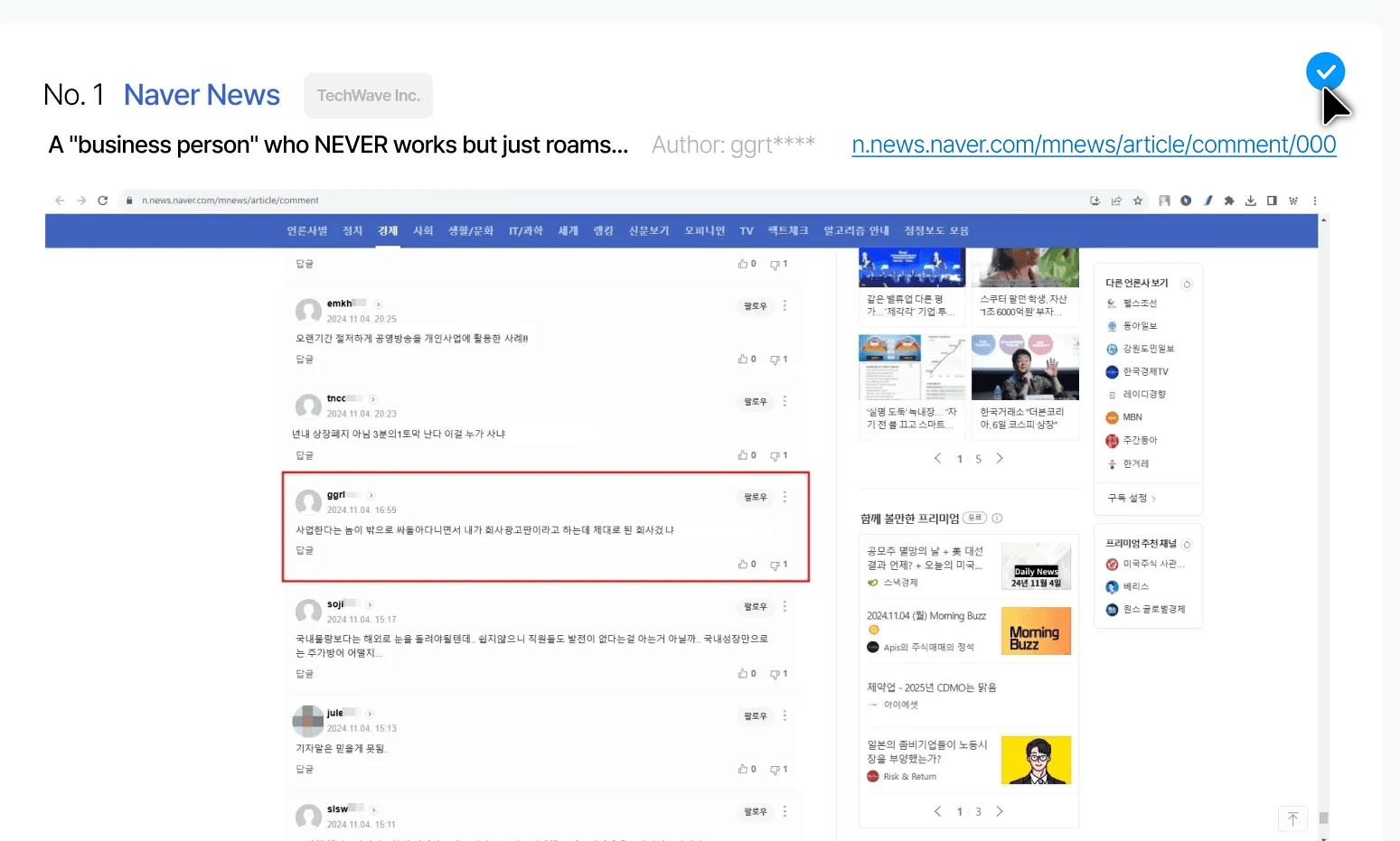This screenshot has width=1400, height=841.
Task: Bookmark page with the star icon
Action: point(1138,201)
